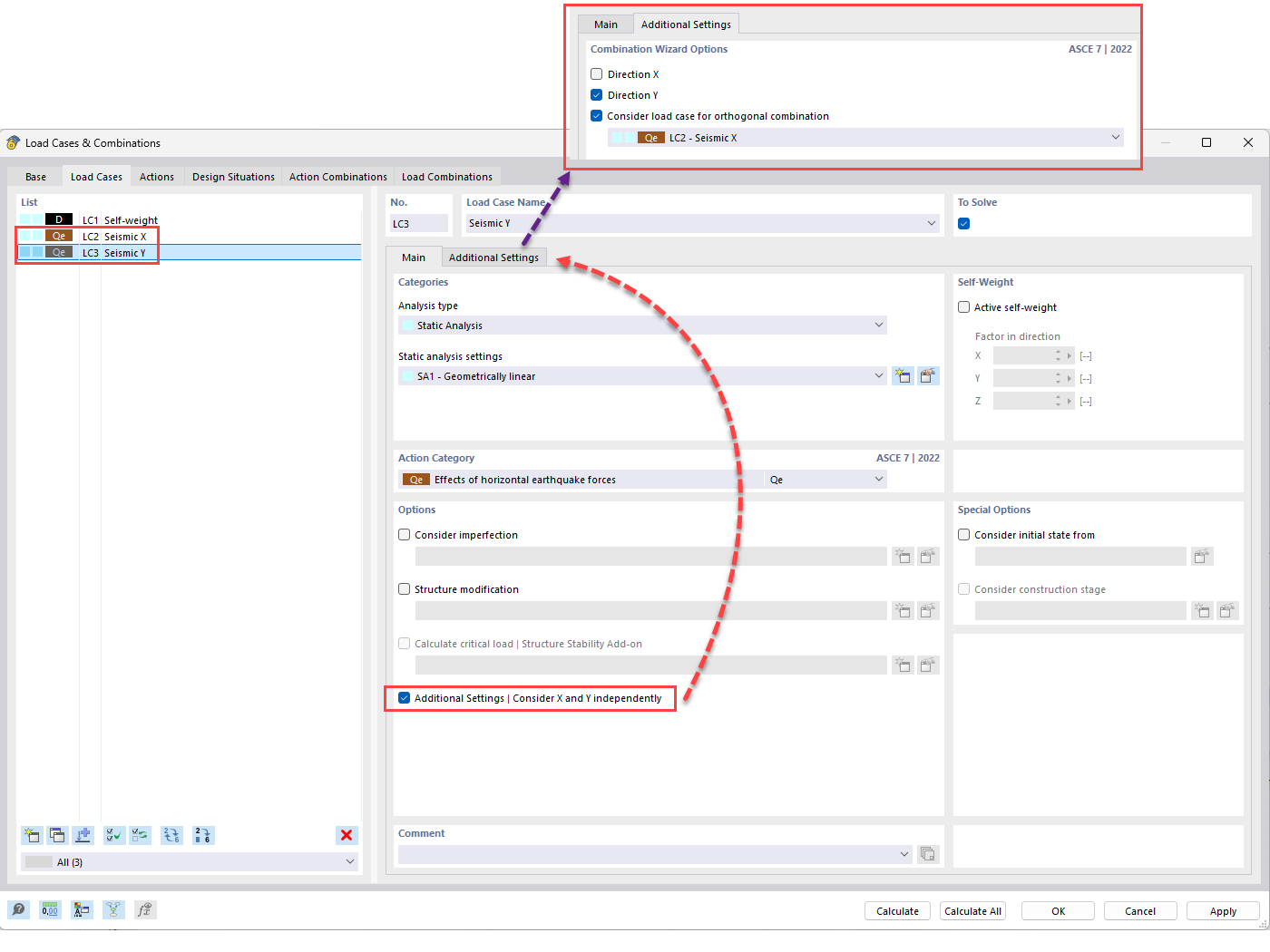This screenshot has height=952, width=1270.
Task: Delete selected load case with red X
Action: pos(347,835)
